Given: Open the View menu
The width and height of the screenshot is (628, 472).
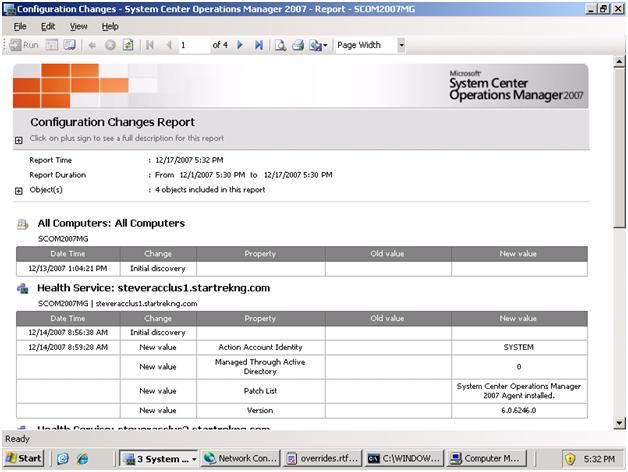Looking at the screenshot, I should click(78, 26).
